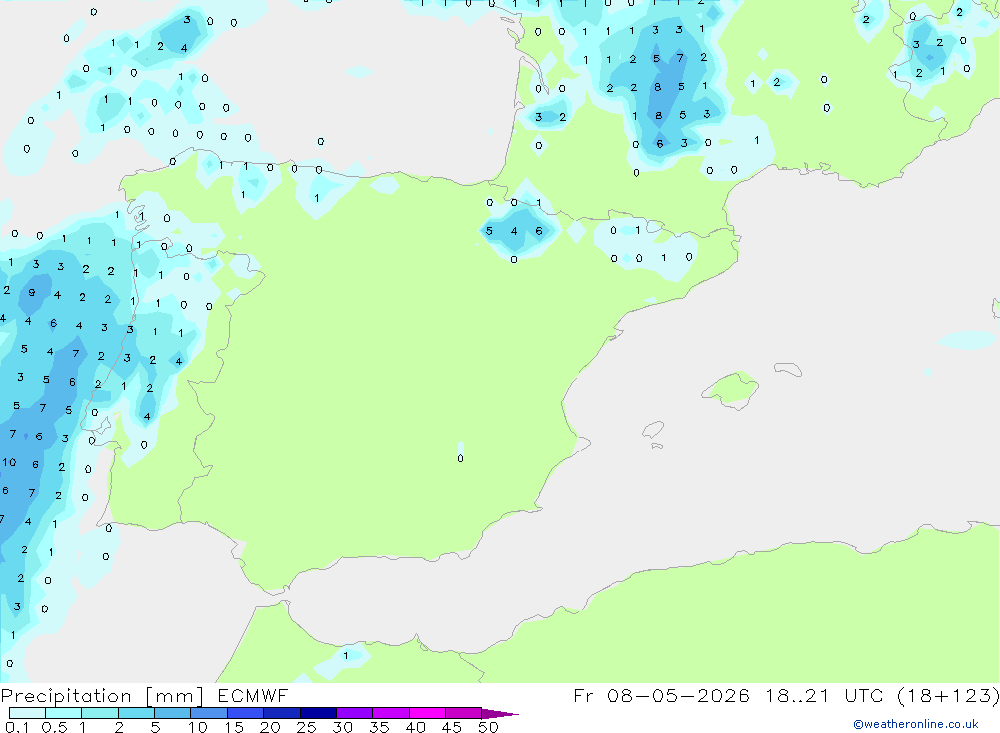This screenshot has width=1000, height=733.
Task: Click the Menorca island outline
Action: click(x=788, y=369)
